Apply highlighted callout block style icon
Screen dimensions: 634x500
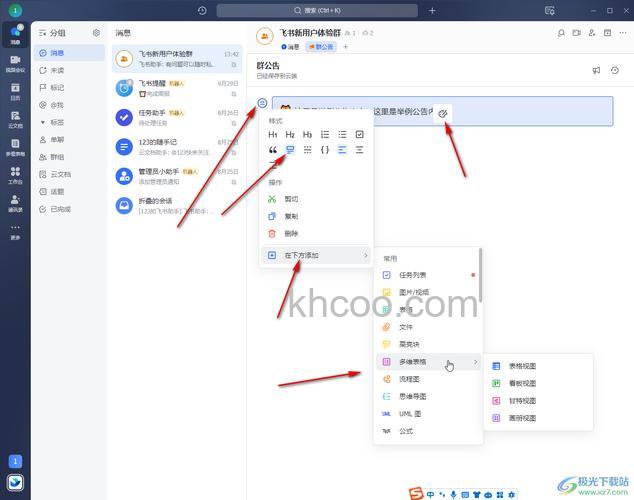(290, 150)
